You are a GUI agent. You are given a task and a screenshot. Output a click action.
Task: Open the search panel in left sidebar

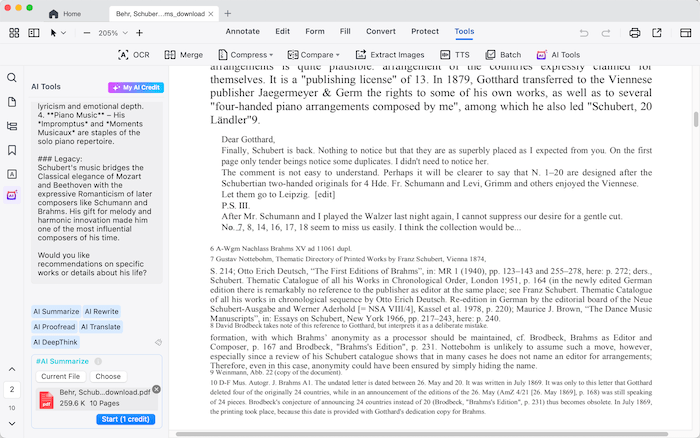(x=12, y=78)
